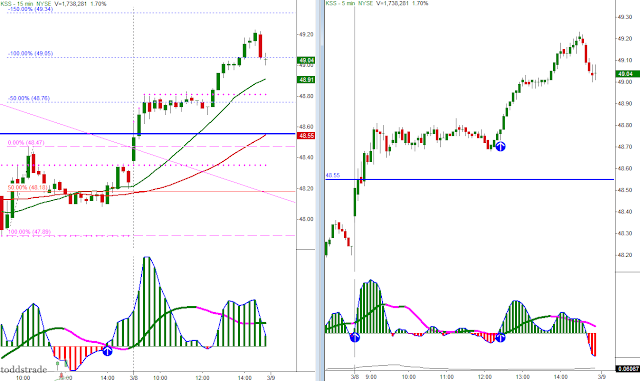The width and height of the screenshot is (640, 381).
Task: Click the 48.55 line label on the 5-min chart
Action: [x=333, y=175]
